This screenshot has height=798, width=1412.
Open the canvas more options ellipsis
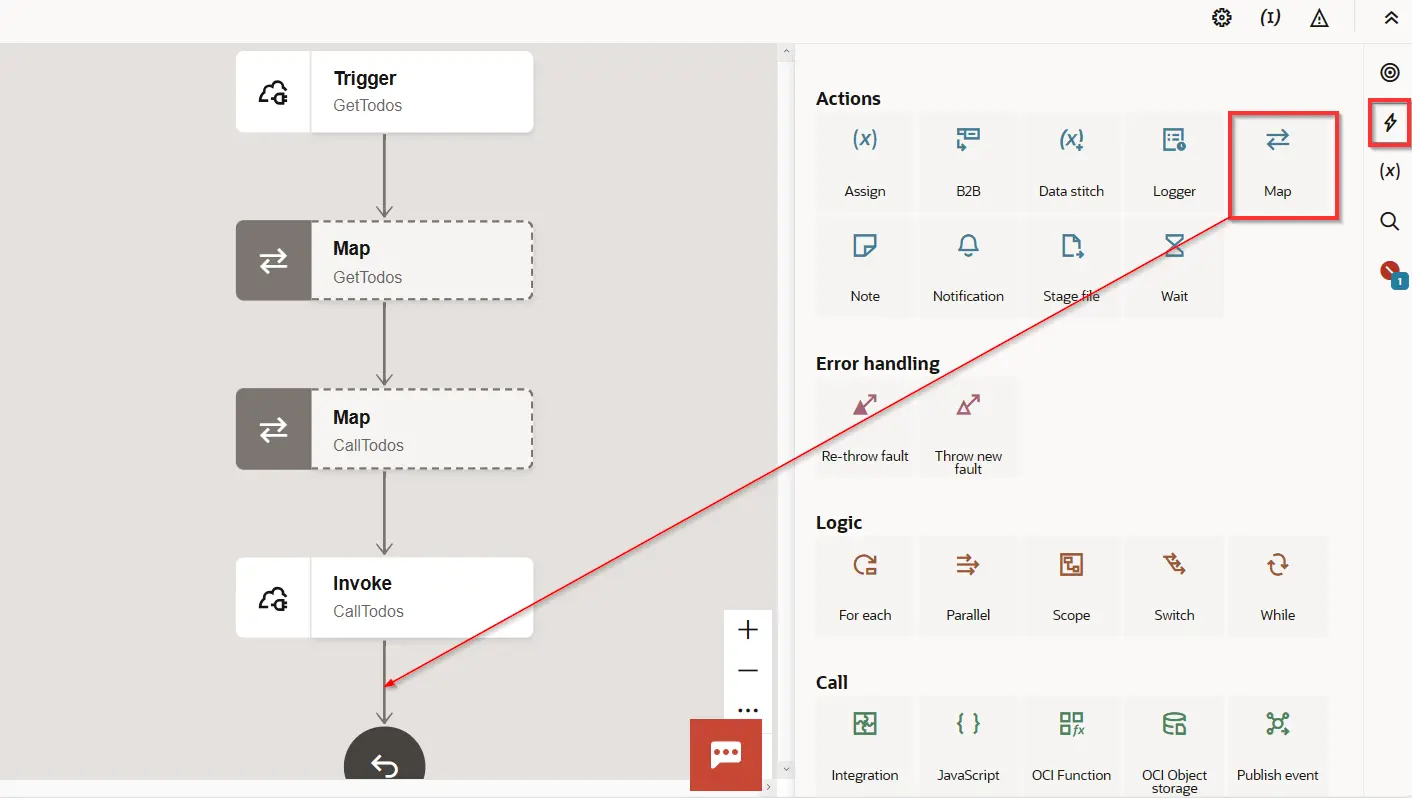point(748,710)
